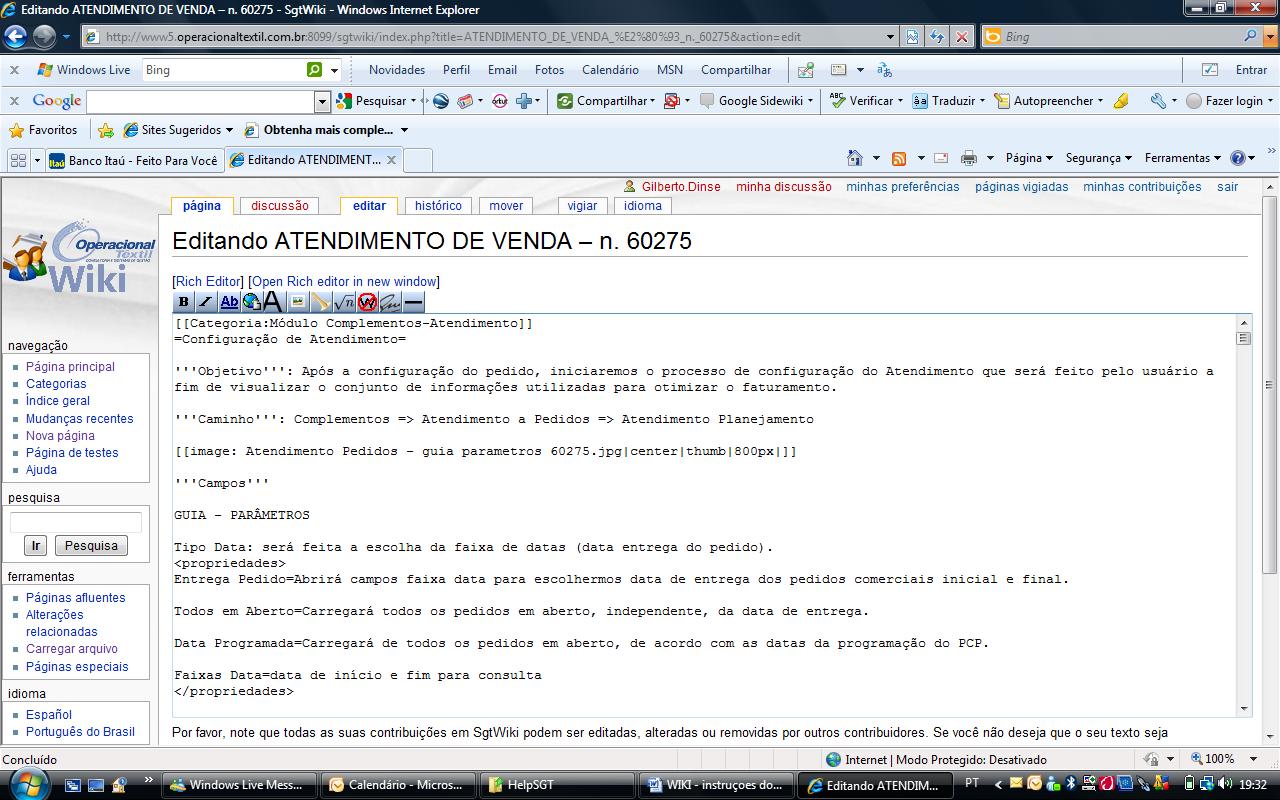Insert signature with timestamp icon

pyautogui.click(x=390, y=302)
